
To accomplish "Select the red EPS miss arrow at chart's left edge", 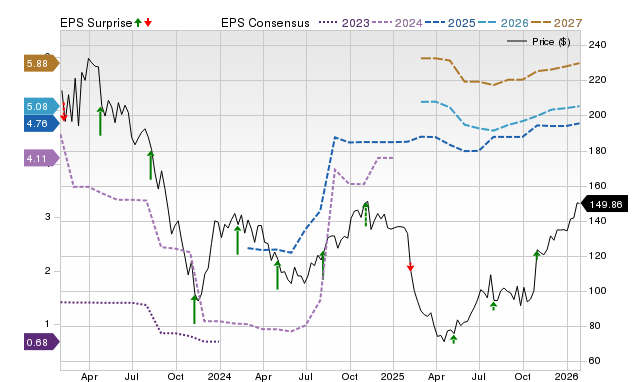I will click(x=63, y=112).
